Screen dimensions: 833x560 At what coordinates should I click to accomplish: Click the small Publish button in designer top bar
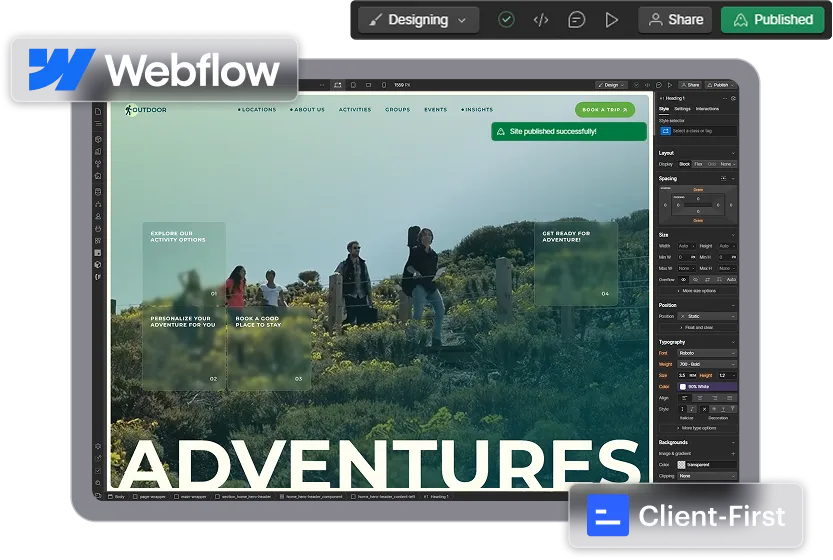[720, 85]
